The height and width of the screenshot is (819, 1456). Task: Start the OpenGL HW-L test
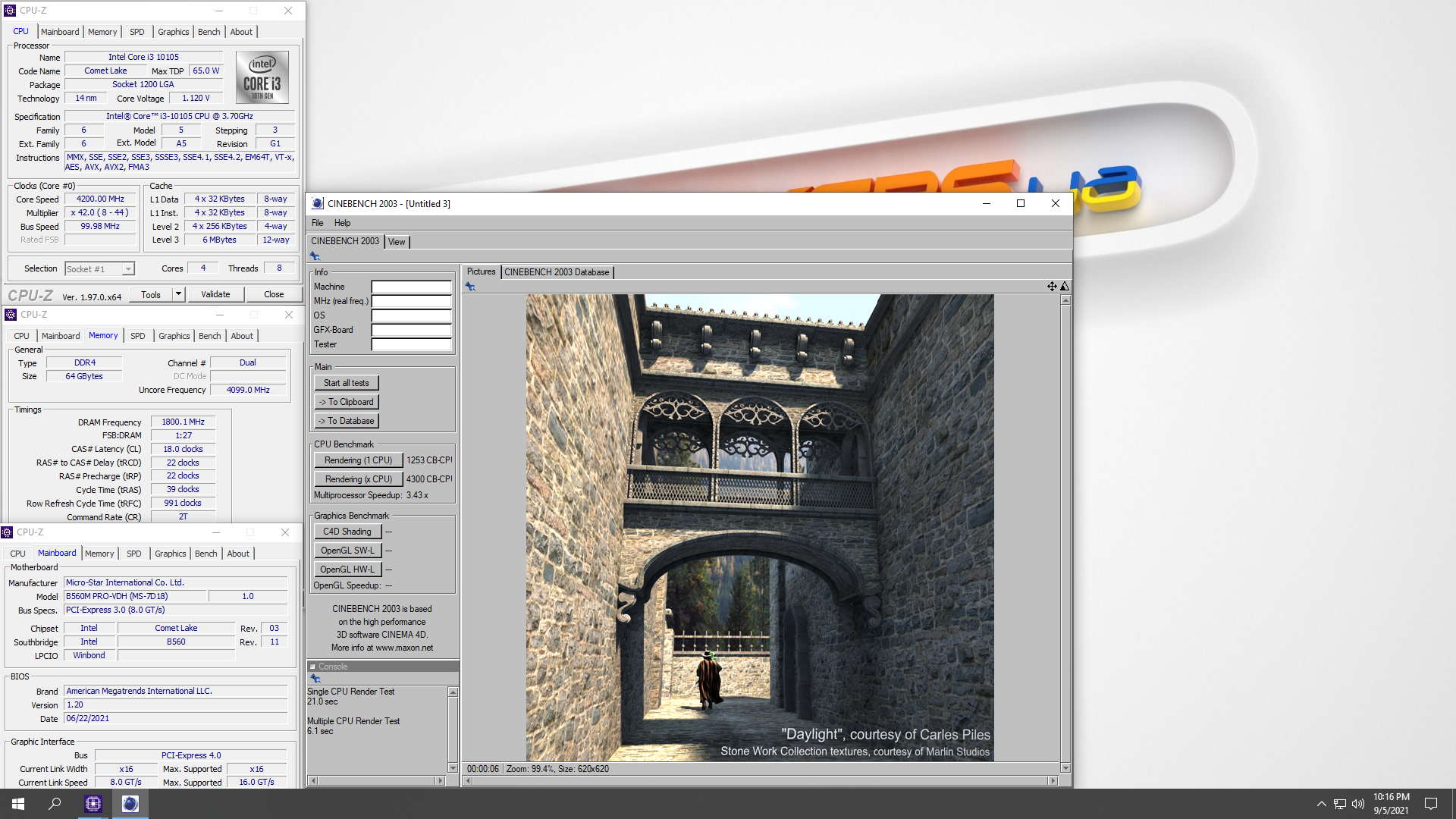click(347, 570)
